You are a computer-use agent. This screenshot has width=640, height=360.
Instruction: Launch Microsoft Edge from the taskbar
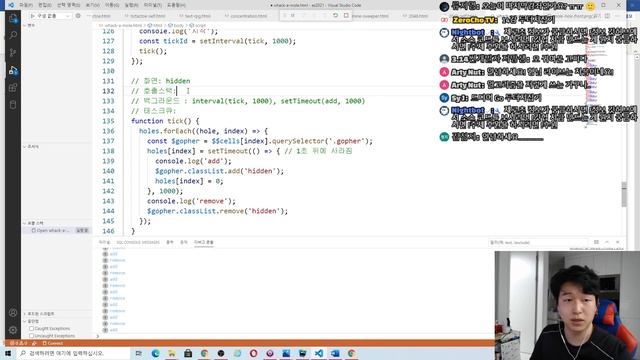pos(156,353)
